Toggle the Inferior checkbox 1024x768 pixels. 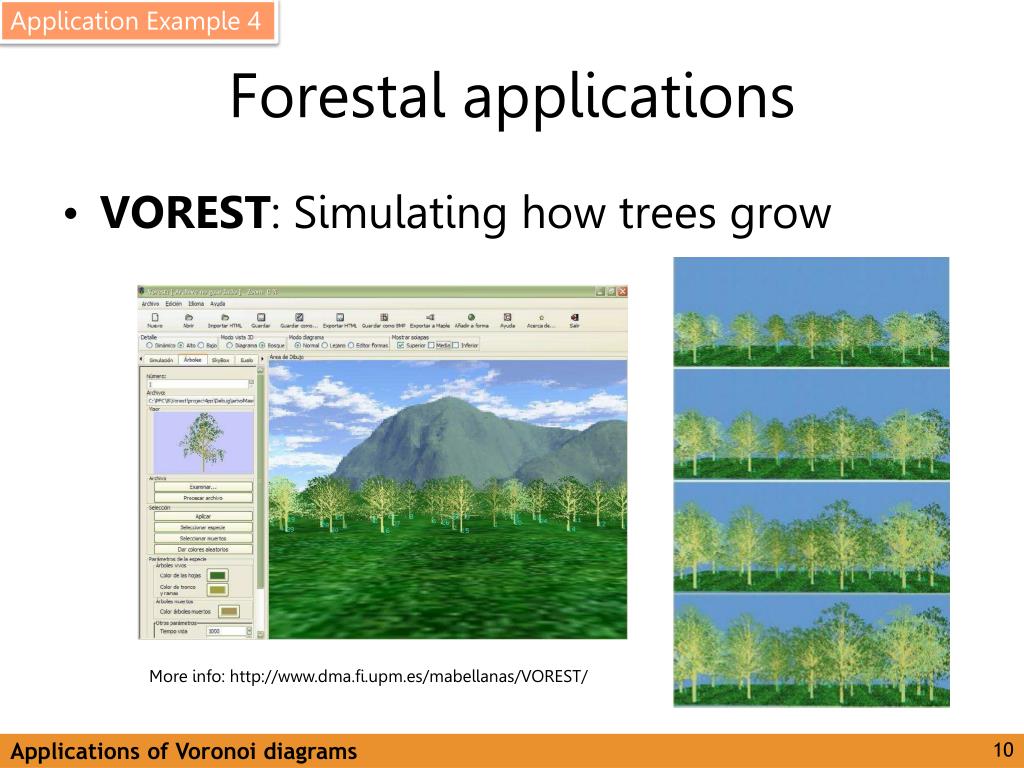(456, 345)
